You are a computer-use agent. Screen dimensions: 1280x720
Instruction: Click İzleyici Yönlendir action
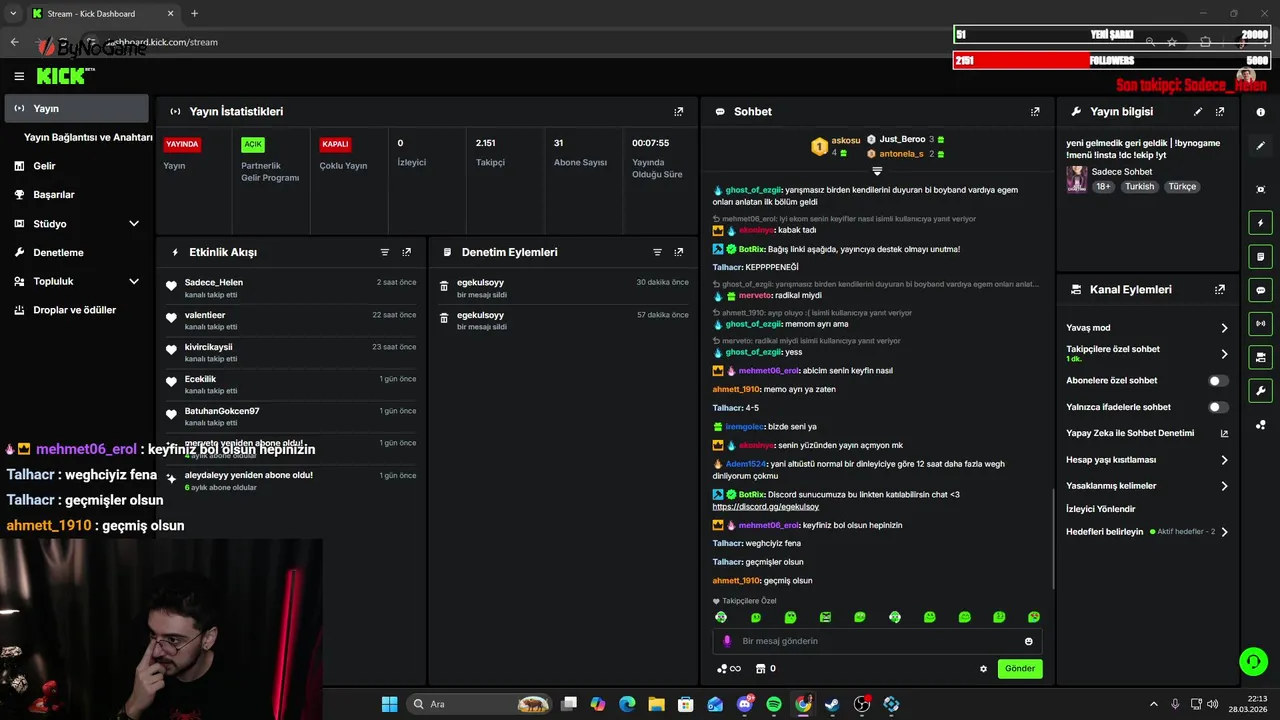(1100, 509)
